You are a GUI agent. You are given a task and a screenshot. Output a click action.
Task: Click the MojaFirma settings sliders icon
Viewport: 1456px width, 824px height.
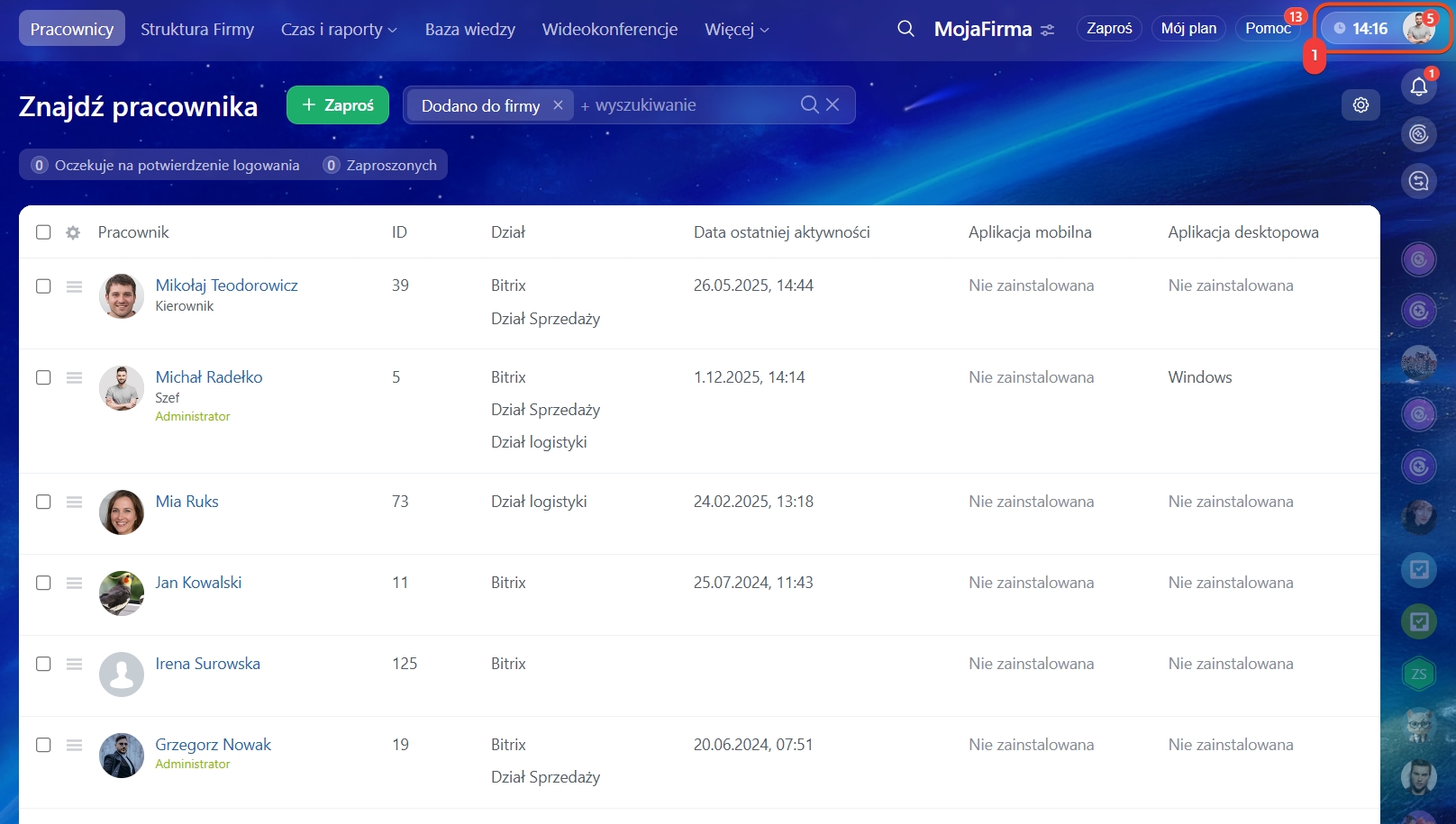click(1047, 30)
